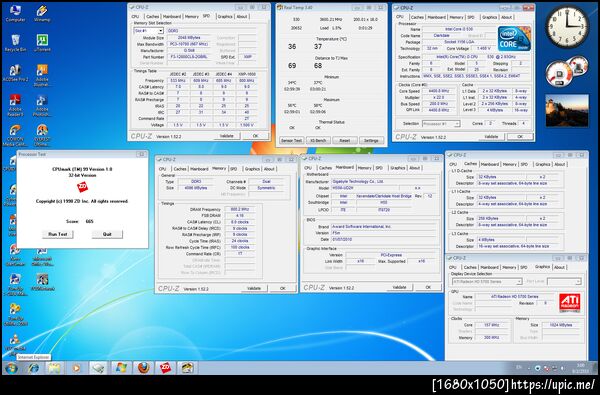Viewport: 600px width, 395px height.
Task: Switch to the ZD CPUmark taskbar icon
Action: tap(165, 368)
